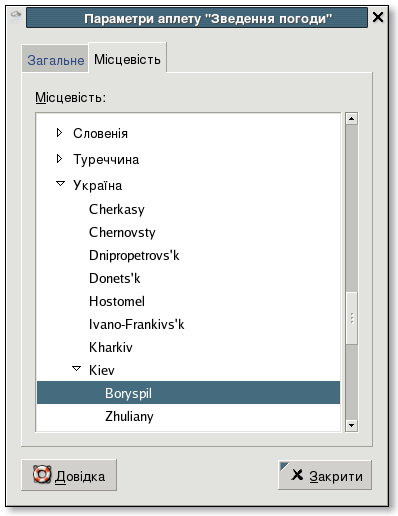Viewport: 398px width, 516px height.
Task: Close the weather applet preferences window
Action: pyautogui.click(x=378, y=17)
